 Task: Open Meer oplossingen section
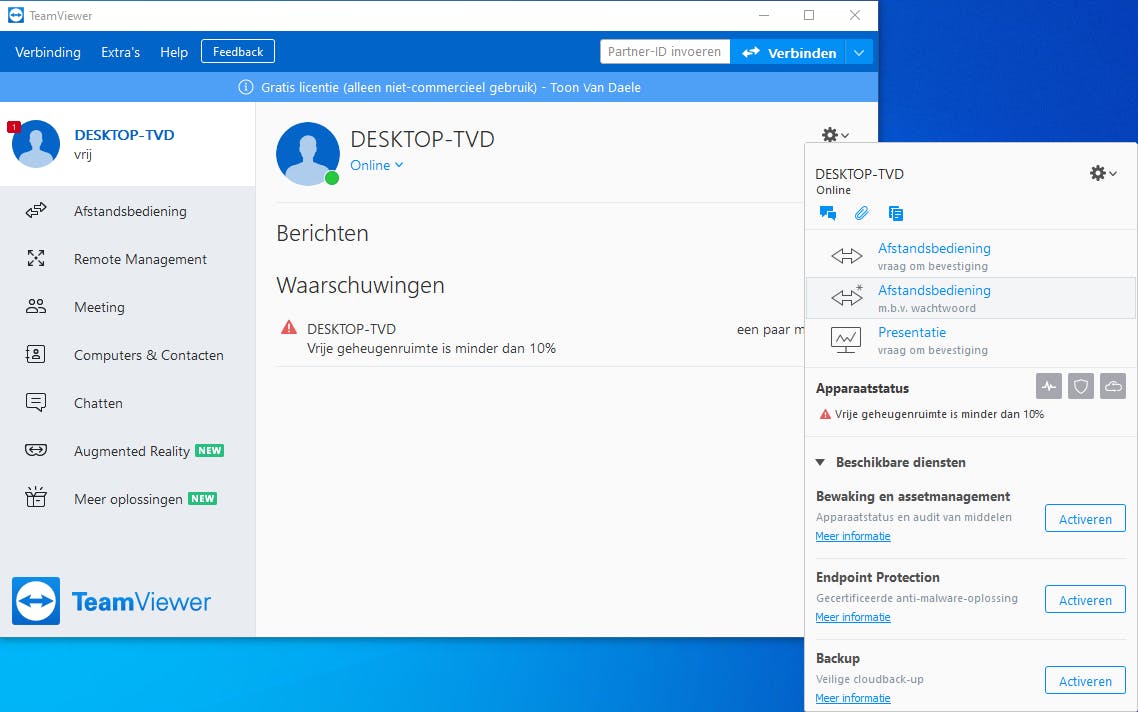tap(127, 499)
